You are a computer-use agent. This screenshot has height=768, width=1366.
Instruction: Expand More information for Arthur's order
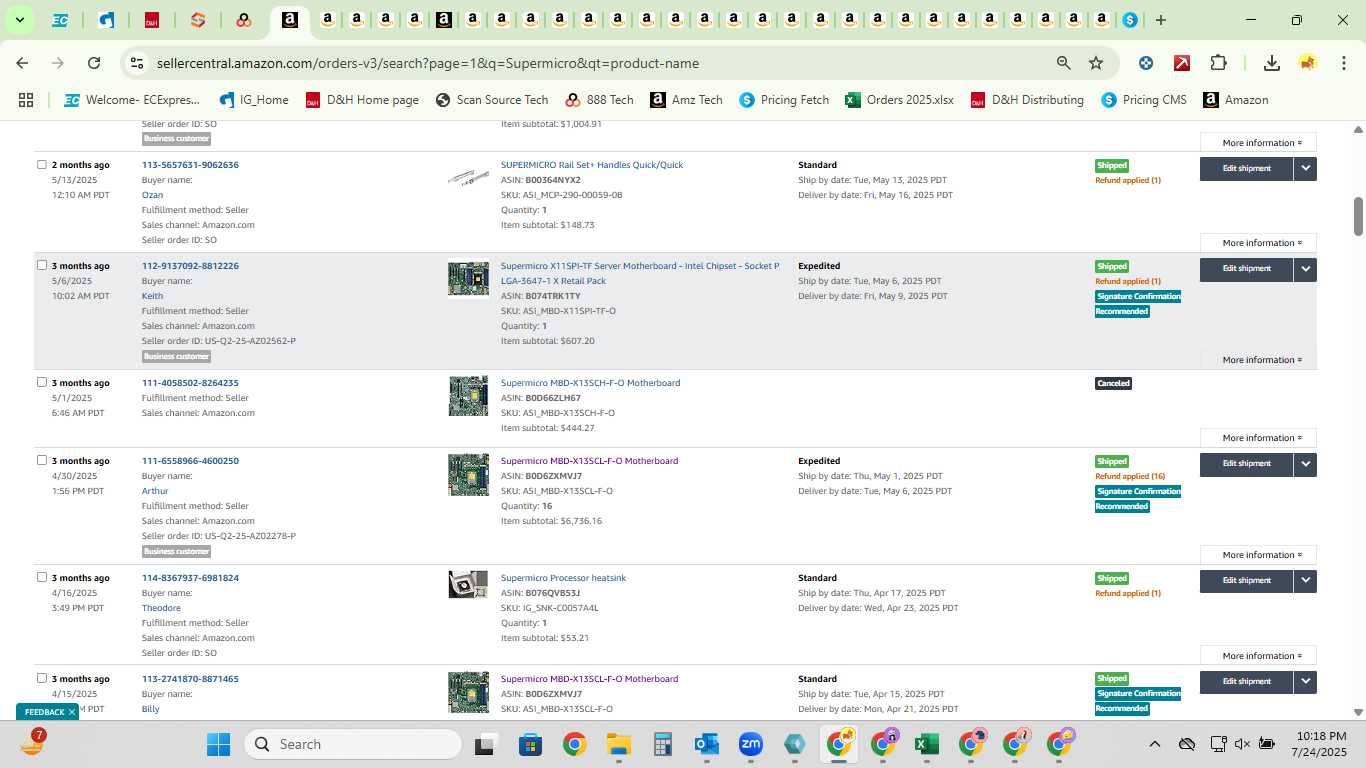click(1257, 555)
